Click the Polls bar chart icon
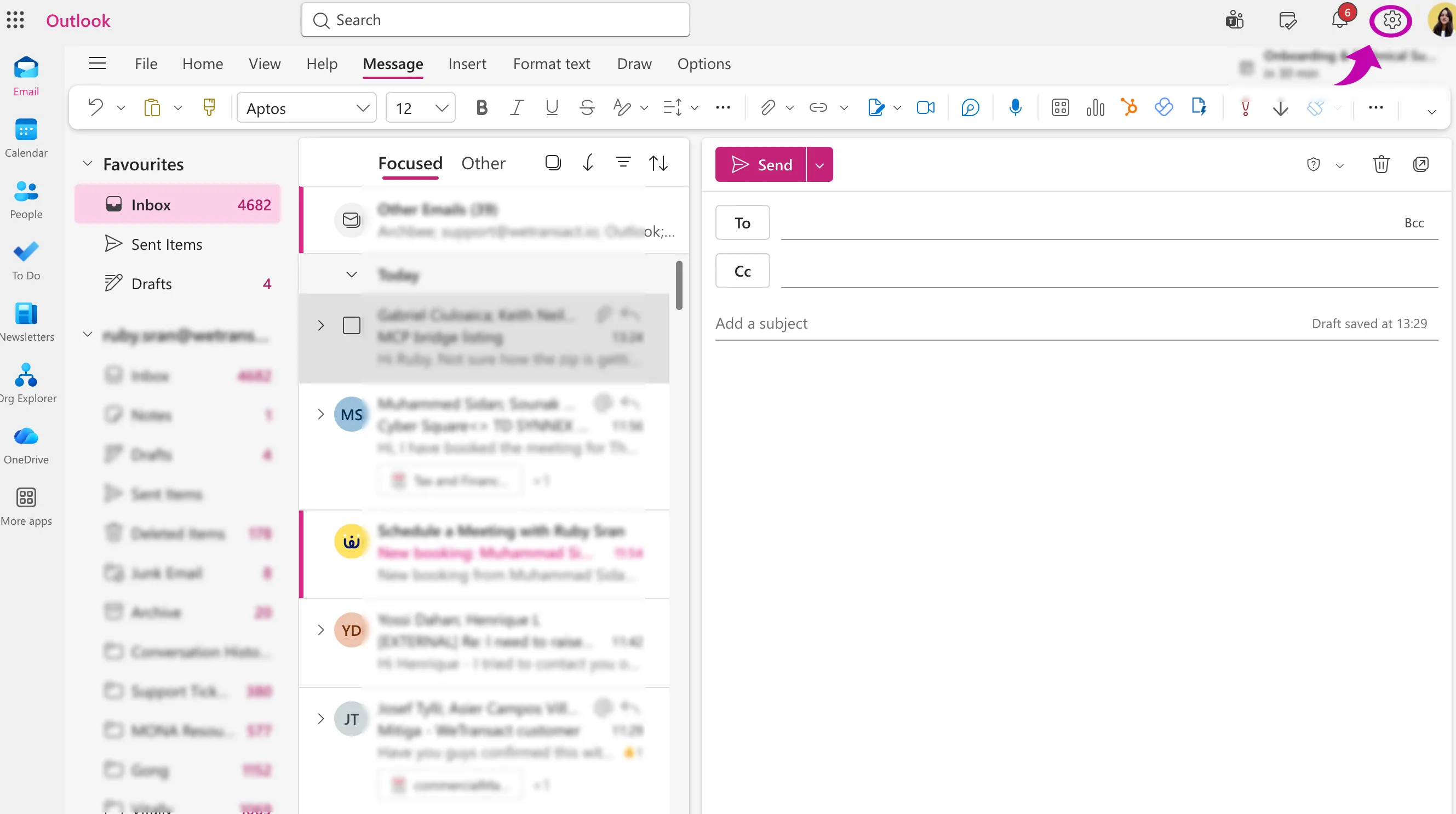Screen dimensions: 1456x814 [1095, 107]
